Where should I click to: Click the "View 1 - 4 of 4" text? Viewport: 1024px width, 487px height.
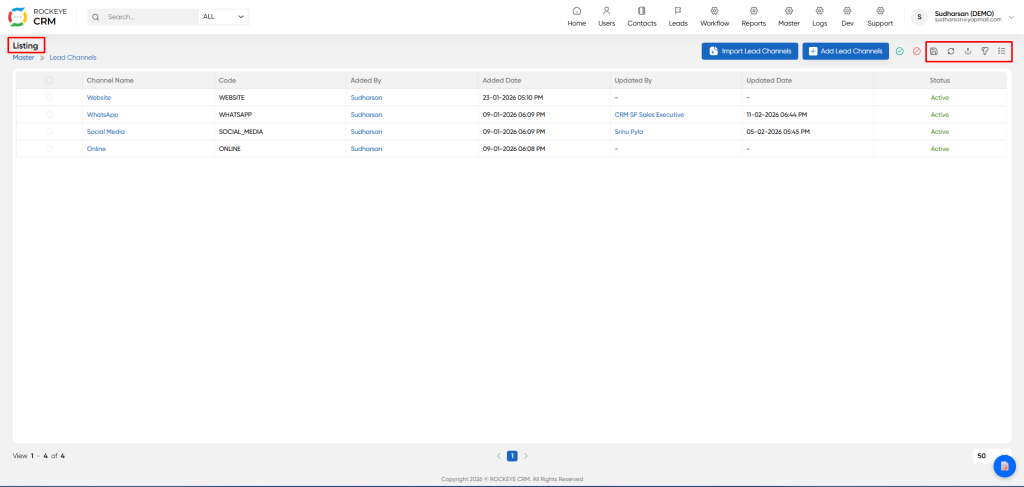coord(39,456)
